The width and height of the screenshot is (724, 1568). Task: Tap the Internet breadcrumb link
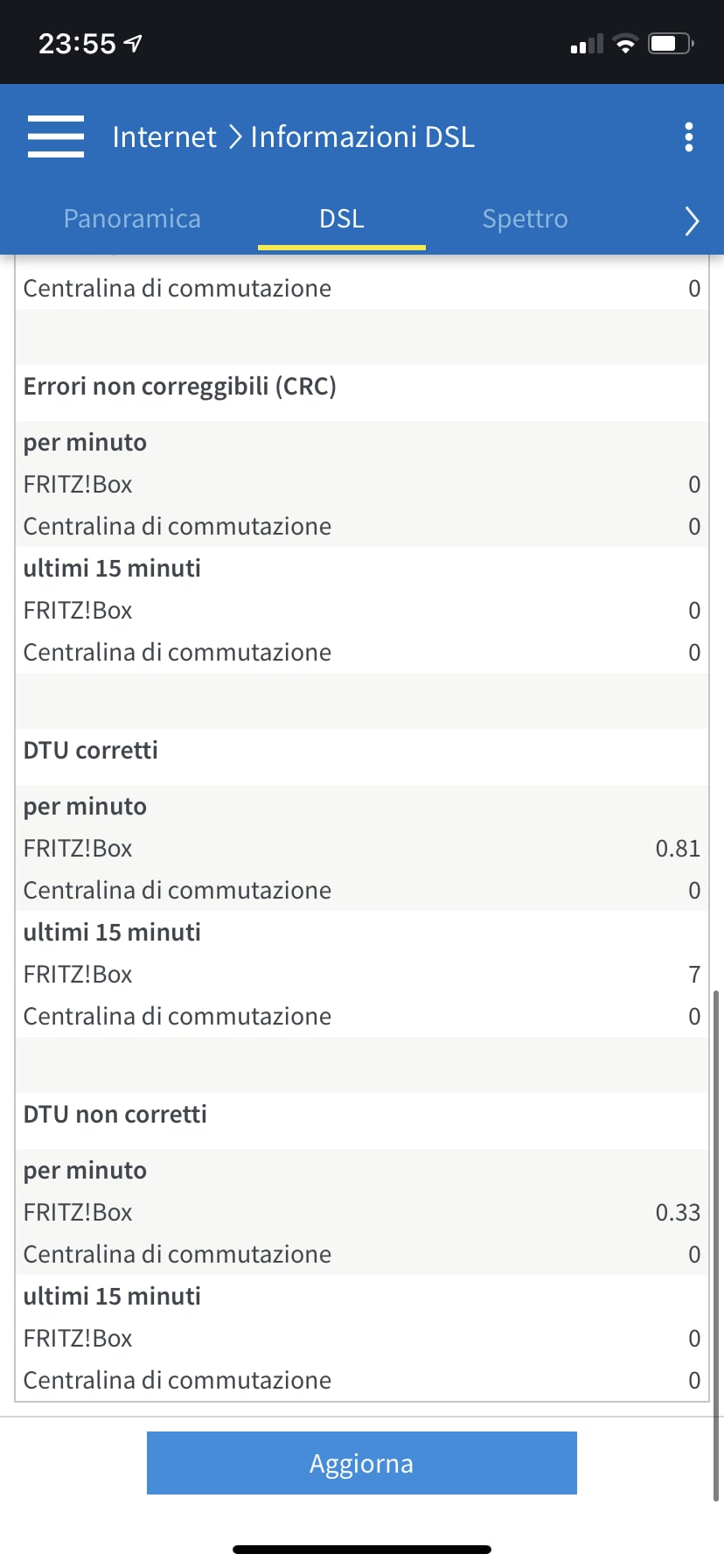(164, 137)
